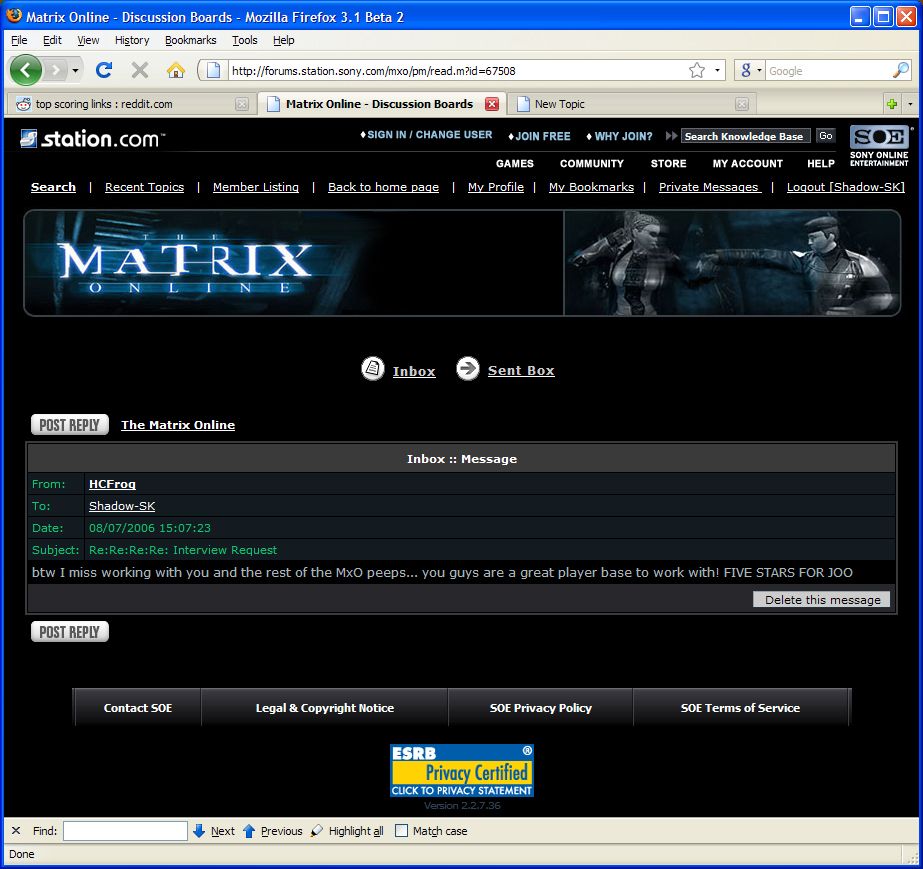Open the Bookmarks menu
The height and width of the screenshot is (869, 923).
pos(188,40)
